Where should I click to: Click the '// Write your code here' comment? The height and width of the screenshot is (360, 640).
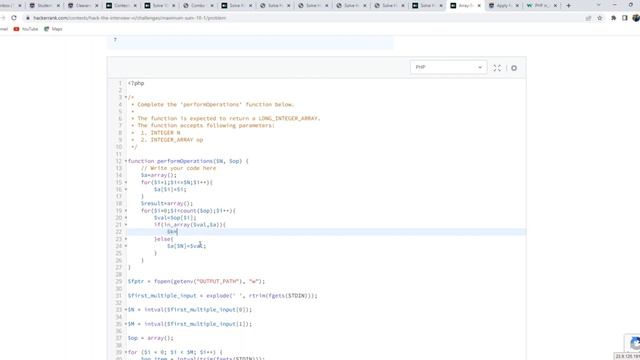tap(178, 168)
